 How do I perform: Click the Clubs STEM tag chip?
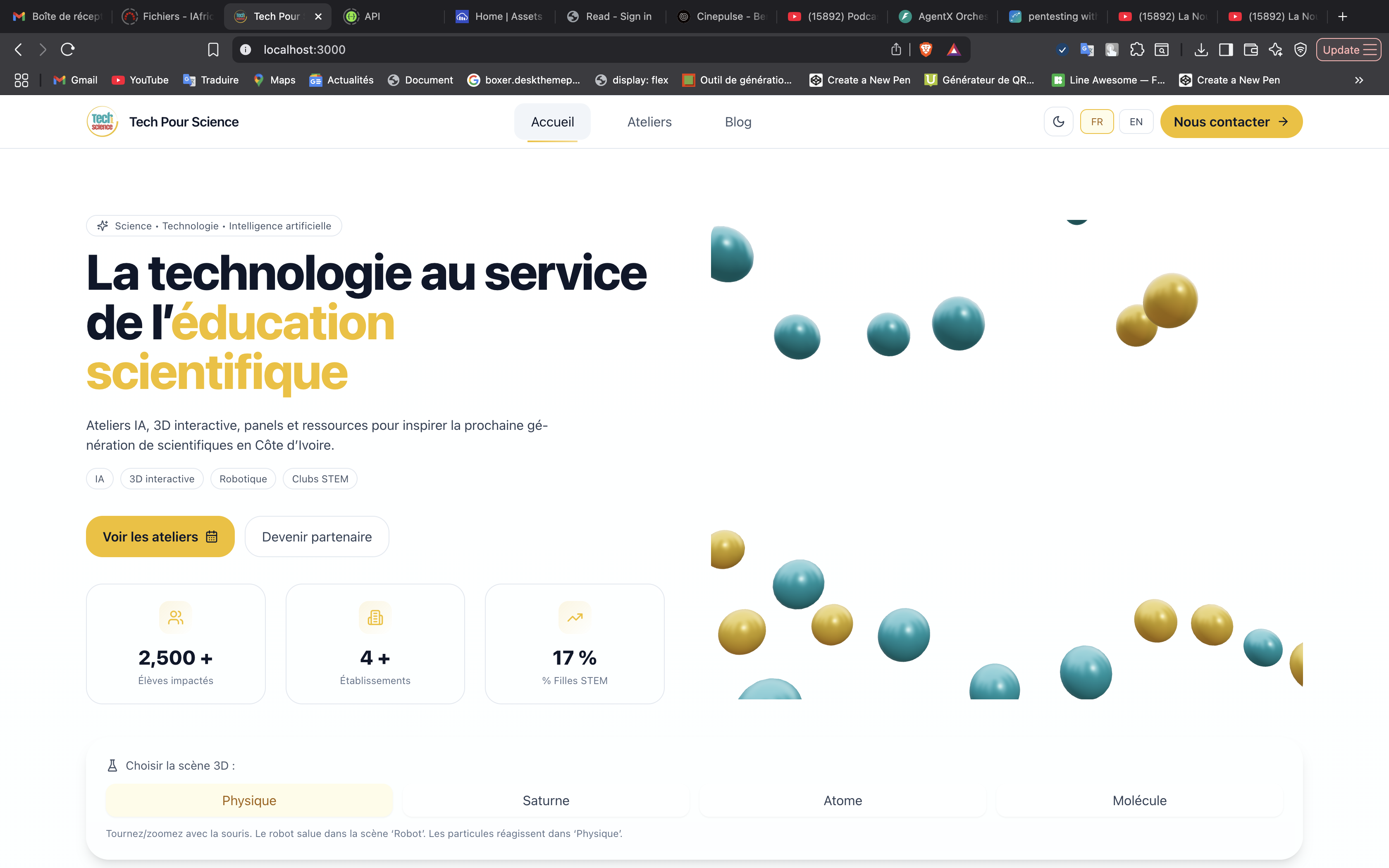320,479
